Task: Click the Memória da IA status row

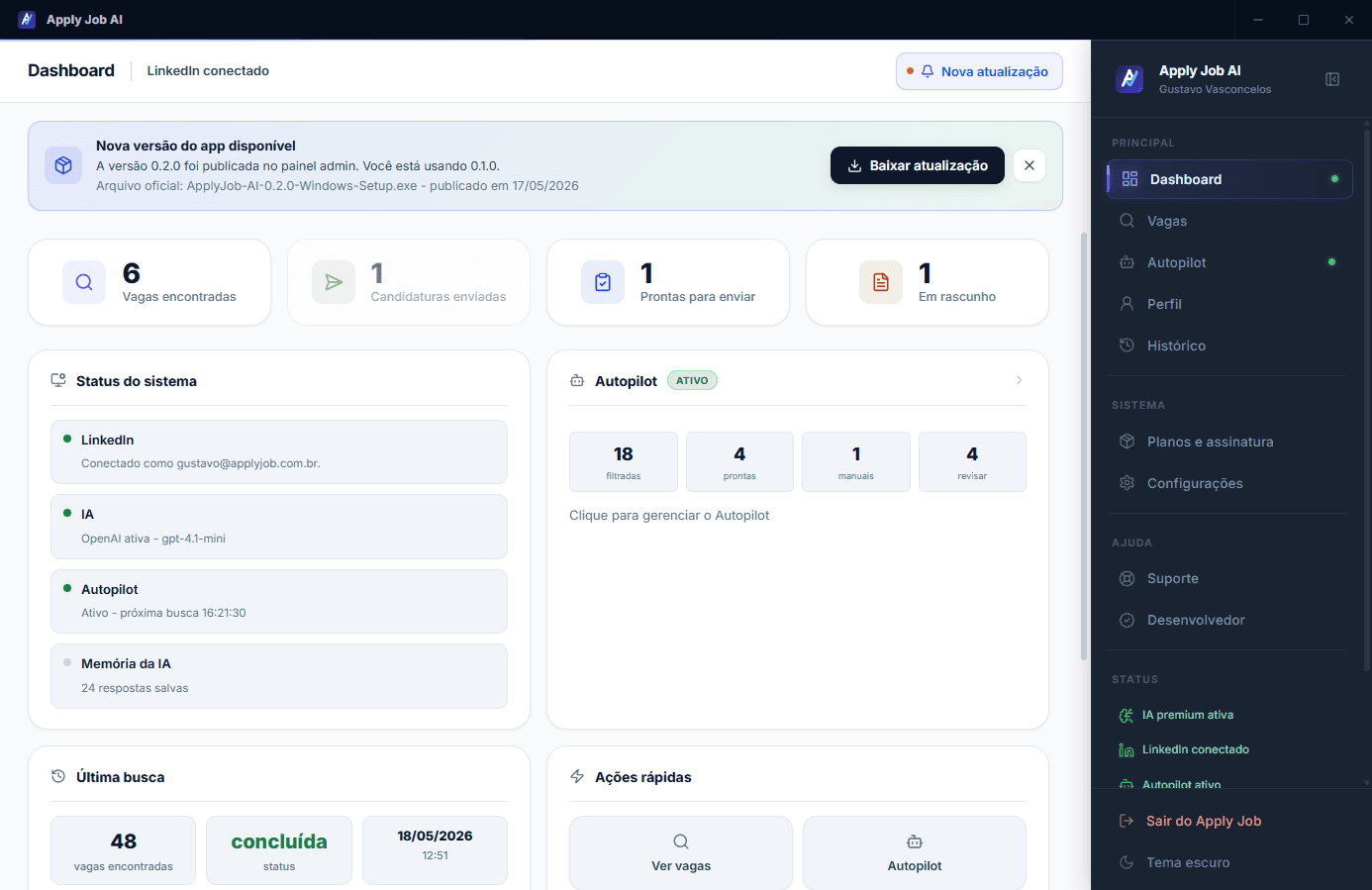Action: [279, 676]
